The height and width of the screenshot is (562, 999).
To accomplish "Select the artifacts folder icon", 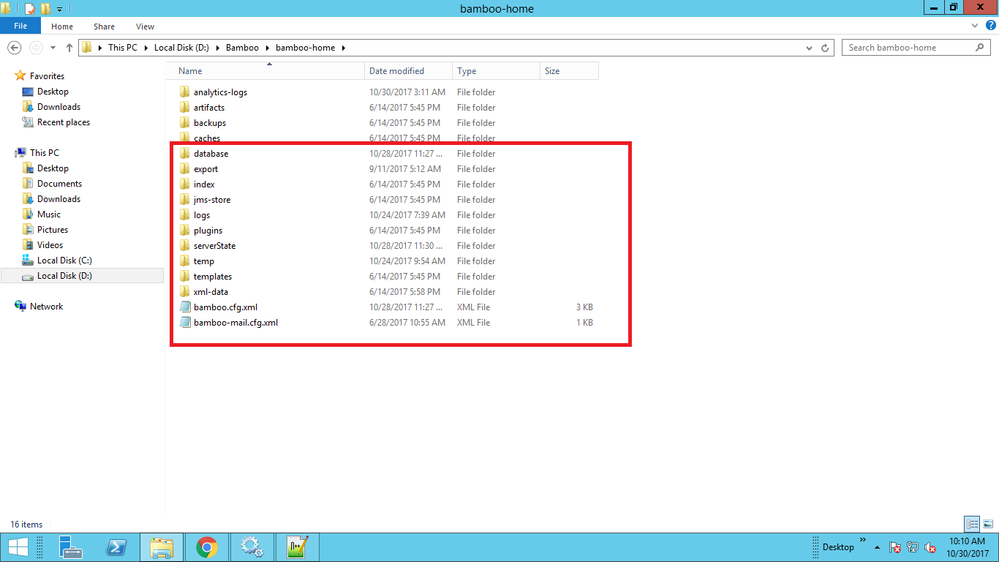I will pyautogui.click(x=185, y=107).
